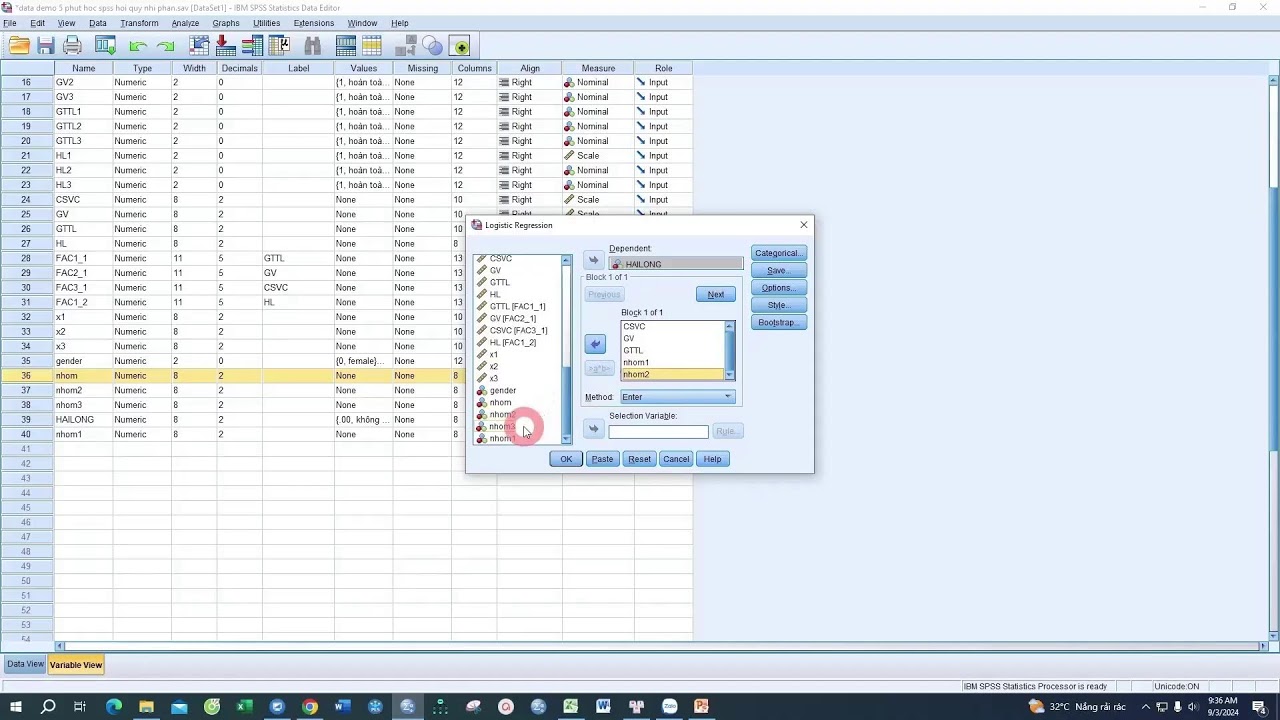Click the Go to variable icon with red arrow
Viewport: 1280px width, 720px height.
226,46
